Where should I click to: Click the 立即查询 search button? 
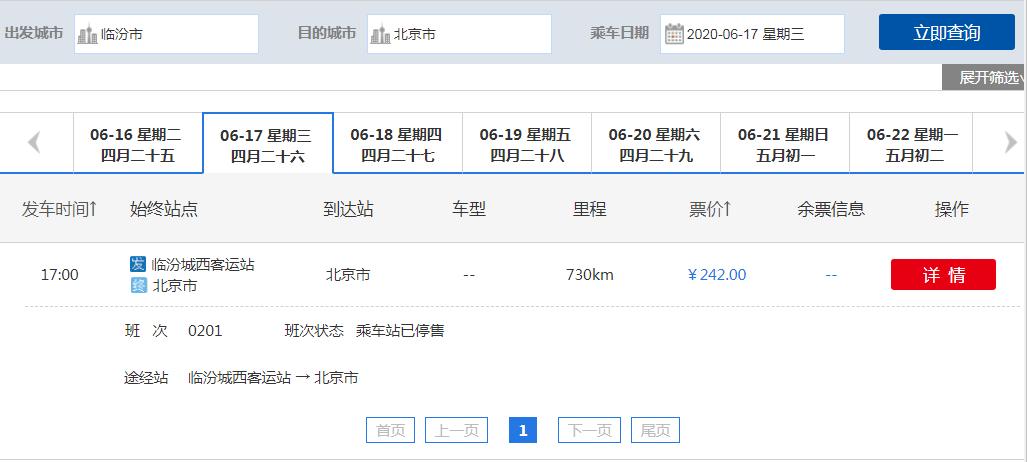[x=946, y=32]
